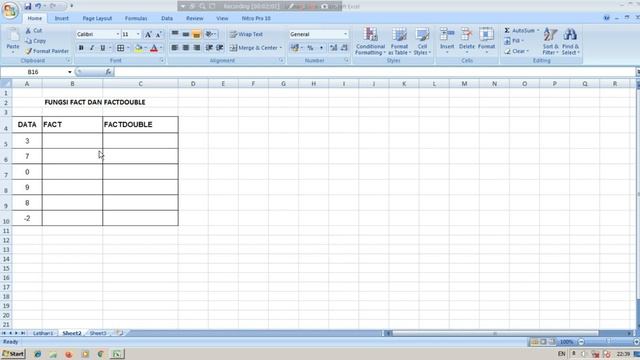This screenshot has width=640, height=360.
Task: Decrease font size with the Shrink Font icon
Action: pos(158,34)
